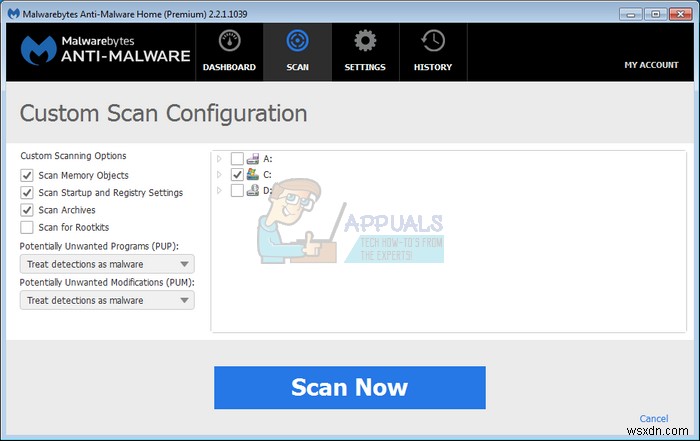Expand the C: drive tree node
The image size is (700, 441).
pyautogui.click(x=219, y=175)
